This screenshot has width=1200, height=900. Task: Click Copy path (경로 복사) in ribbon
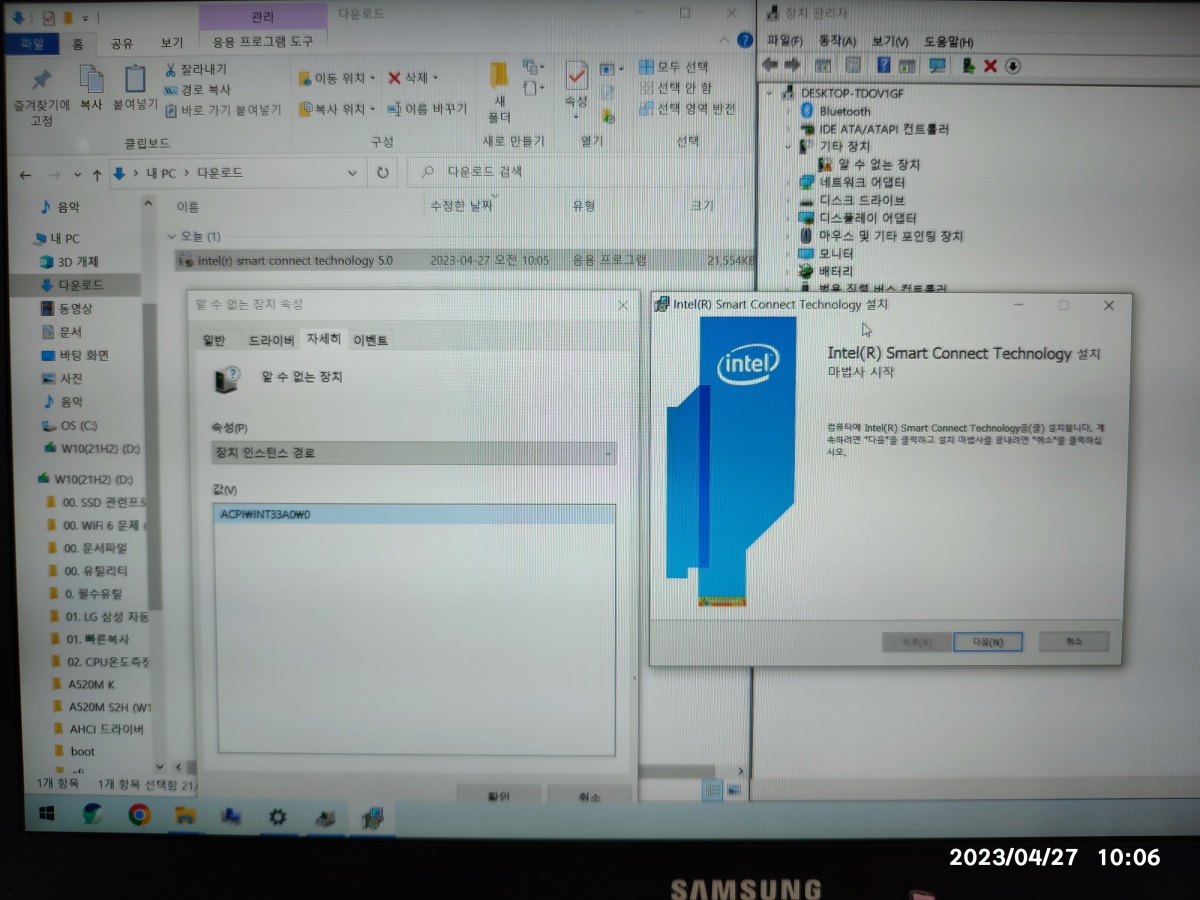point(197,89)
